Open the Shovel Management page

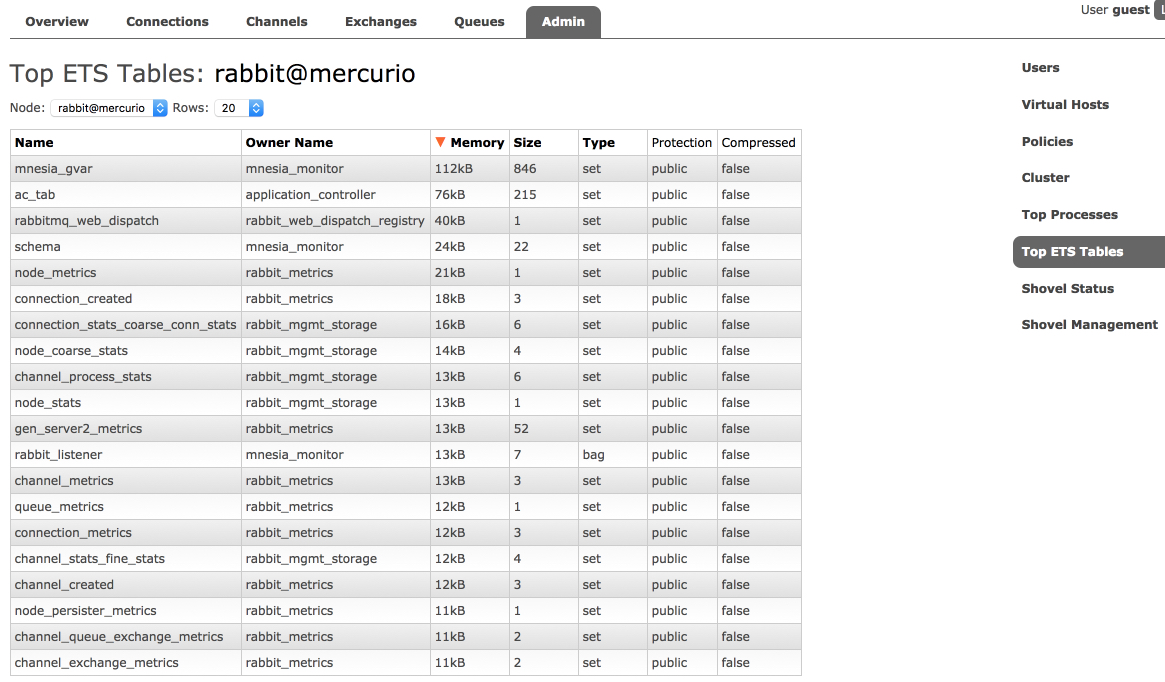point(1089,325)
